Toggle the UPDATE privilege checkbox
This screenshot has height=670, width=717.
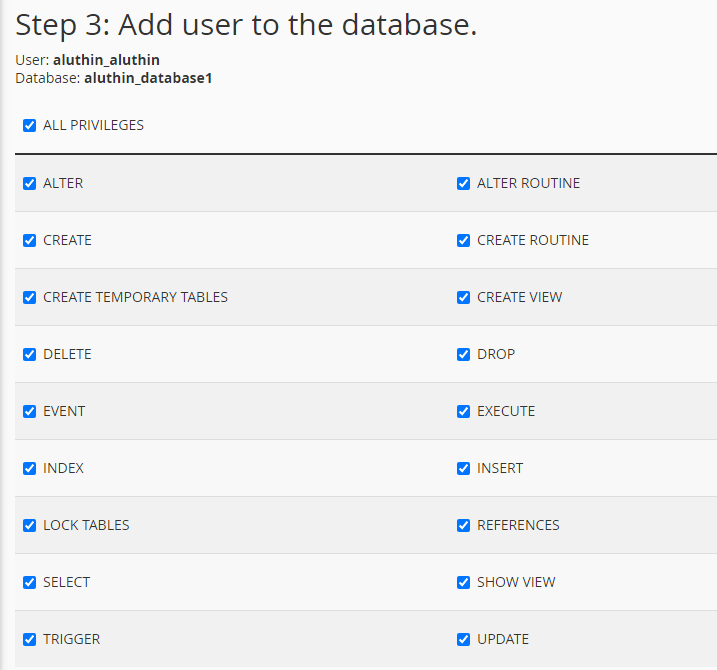[464, 640]
